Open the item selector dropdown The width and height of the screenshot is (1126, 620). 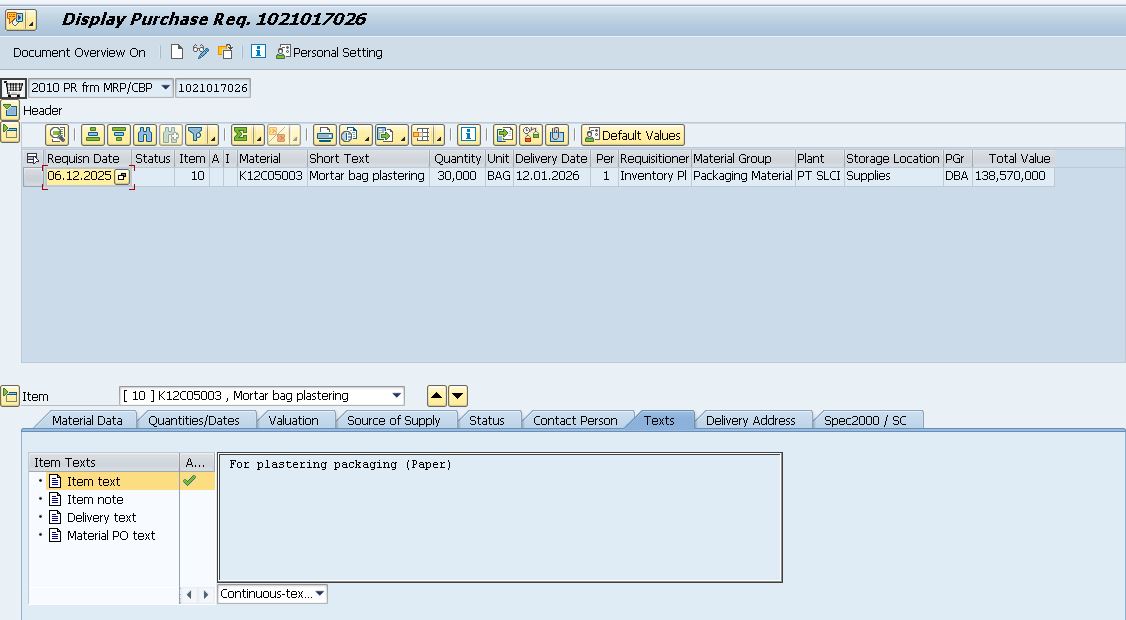[x=397, y=396]
